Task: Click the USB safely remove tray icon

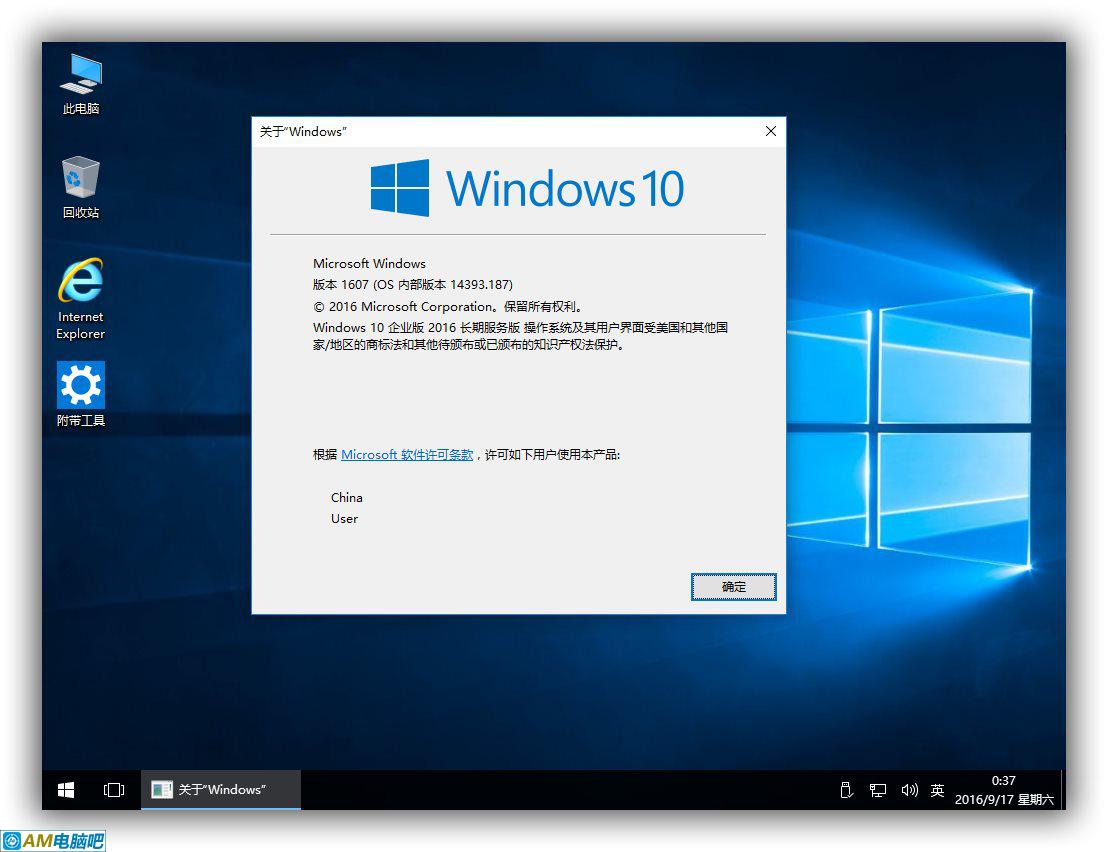Action: (x=846, y=790)
